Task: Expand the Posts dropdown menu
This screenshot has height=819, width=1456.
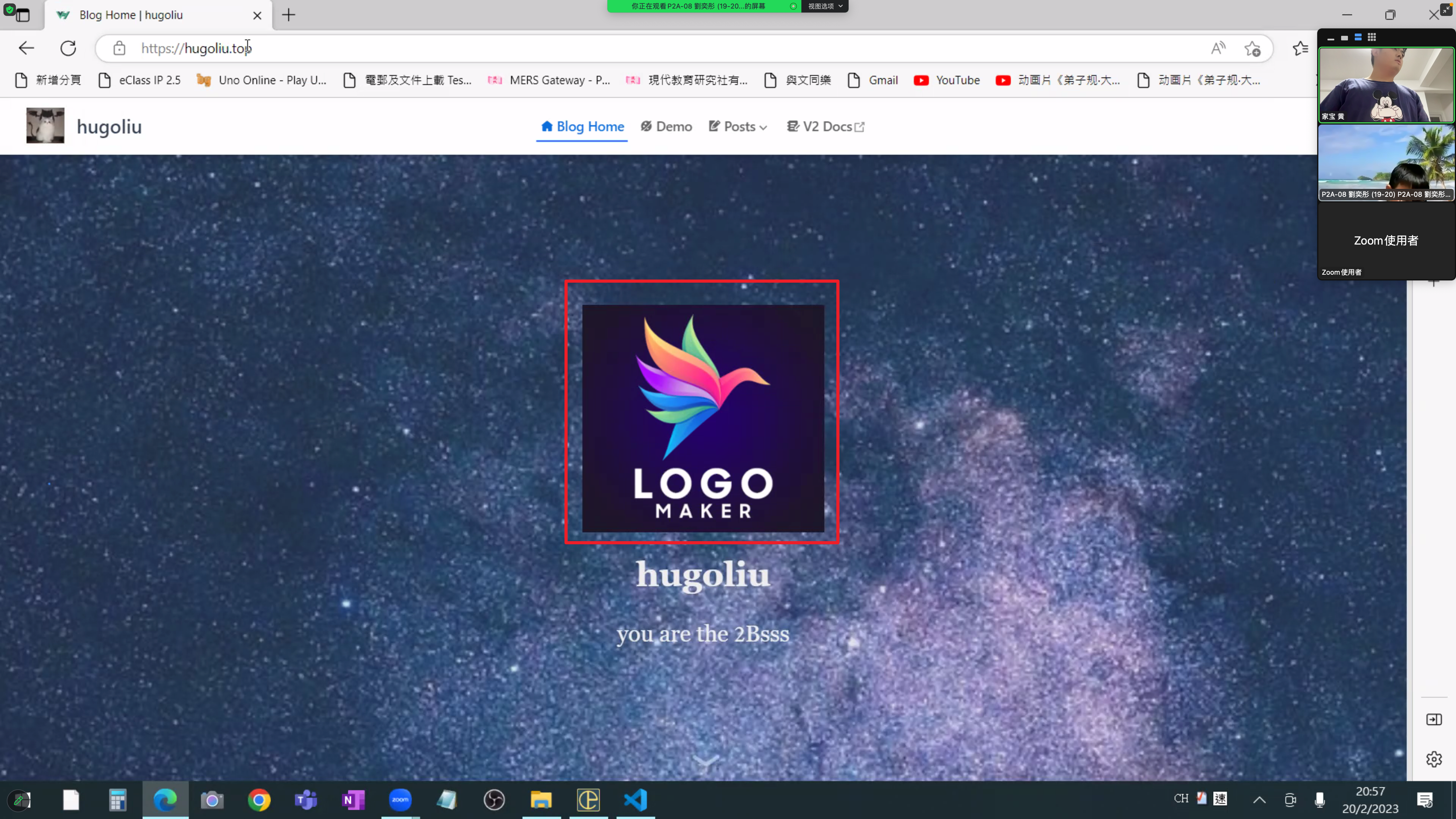Action: tap(738, 127)
